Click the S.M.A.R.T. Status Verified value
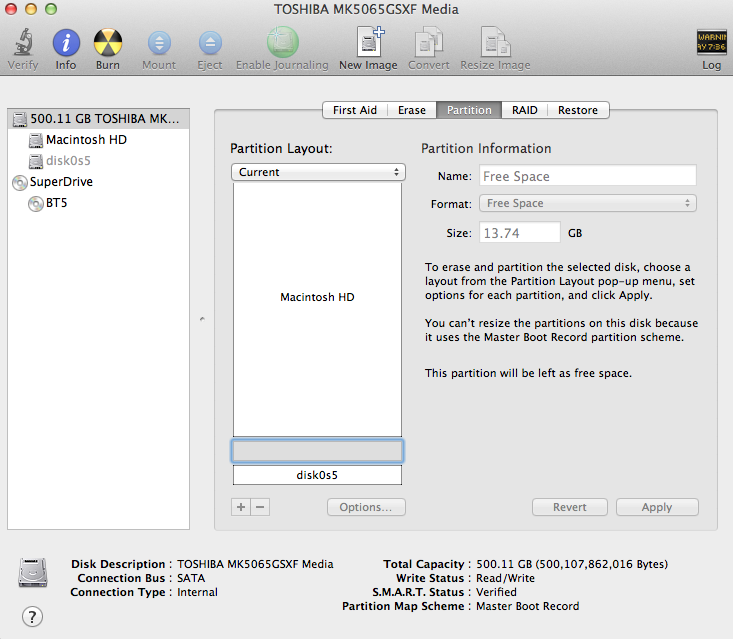The image size is (733, 639). coord(496,592)
